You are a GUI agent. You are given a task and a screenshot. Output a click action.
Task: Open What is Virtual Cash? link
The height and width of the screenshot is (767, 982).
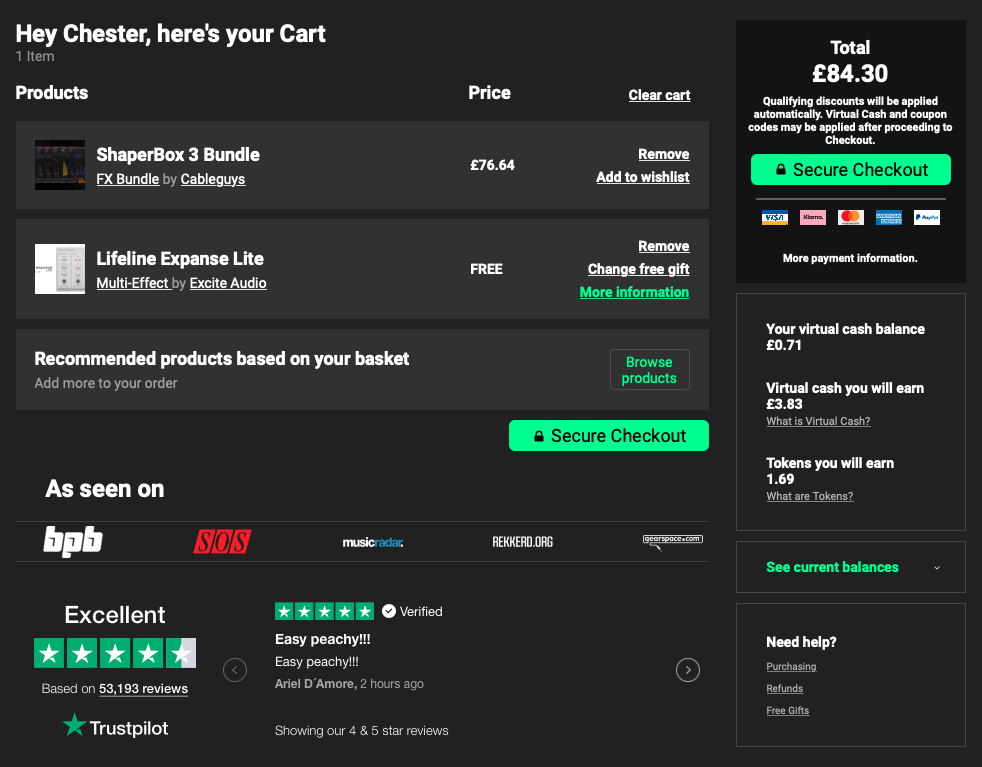pyautogui.click(x=818, y=421)
